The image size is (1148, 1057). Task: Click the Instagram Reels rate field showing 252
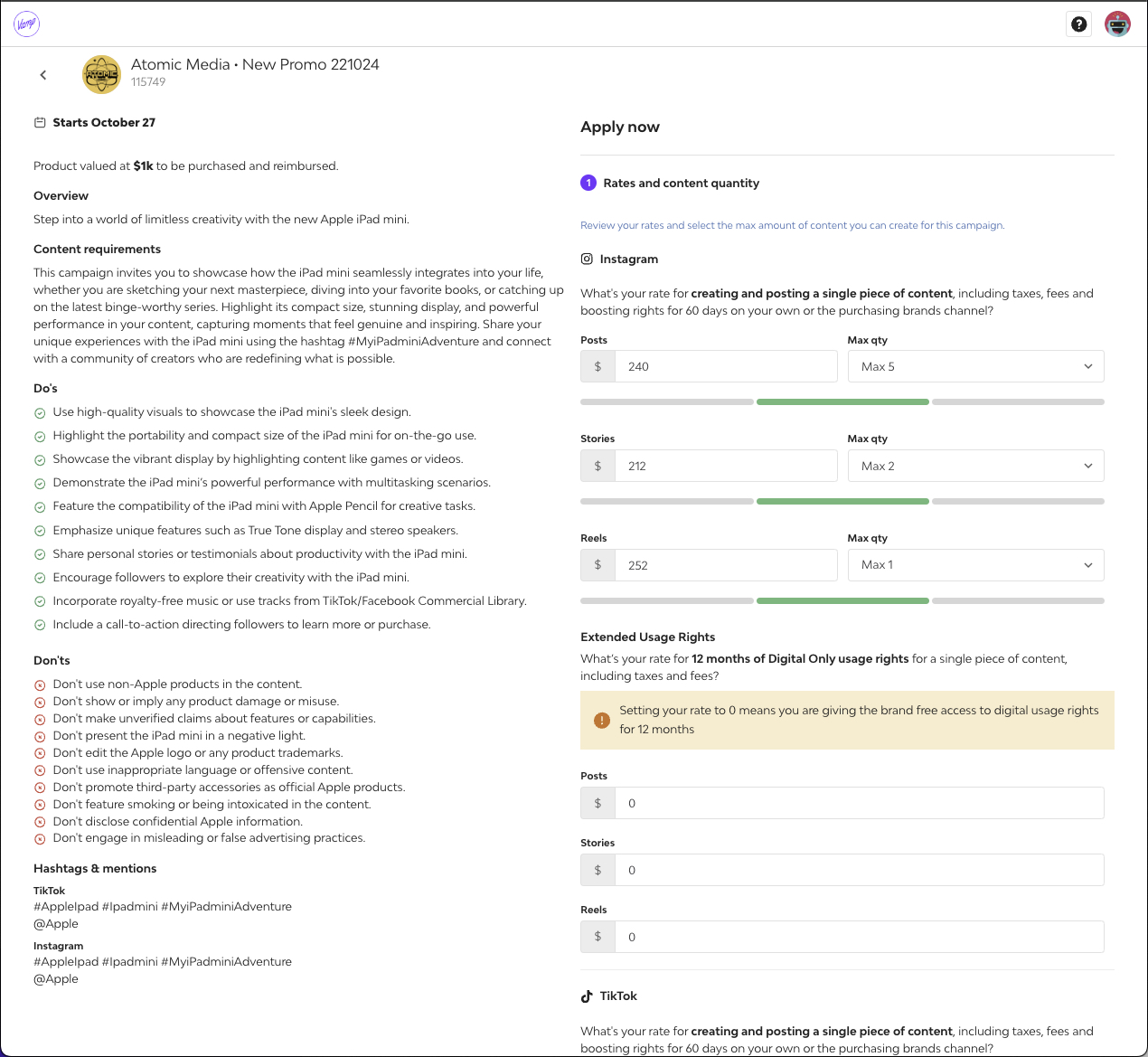coord(726,565)
